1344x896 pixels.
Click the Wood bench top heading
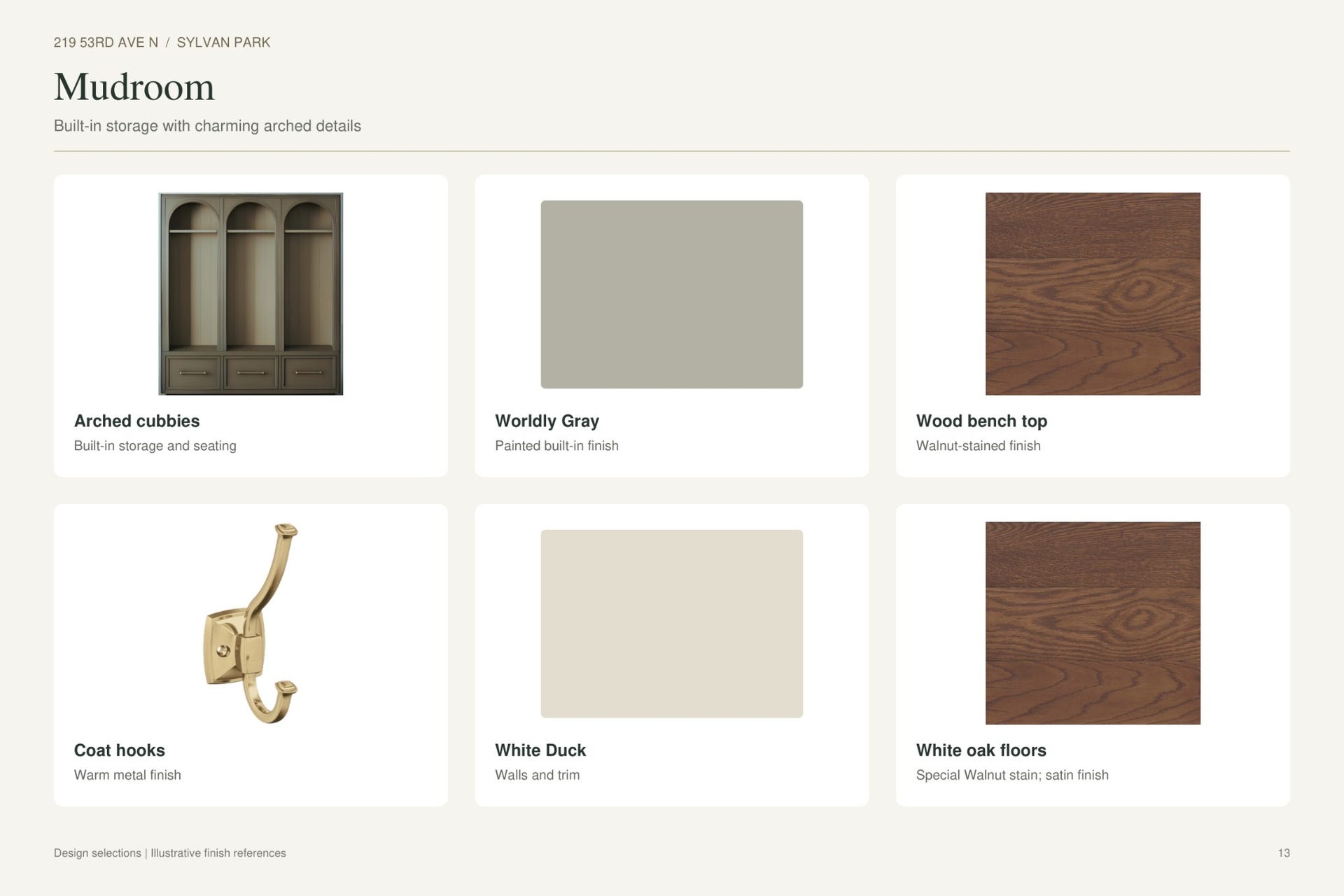tap(981, 421)
